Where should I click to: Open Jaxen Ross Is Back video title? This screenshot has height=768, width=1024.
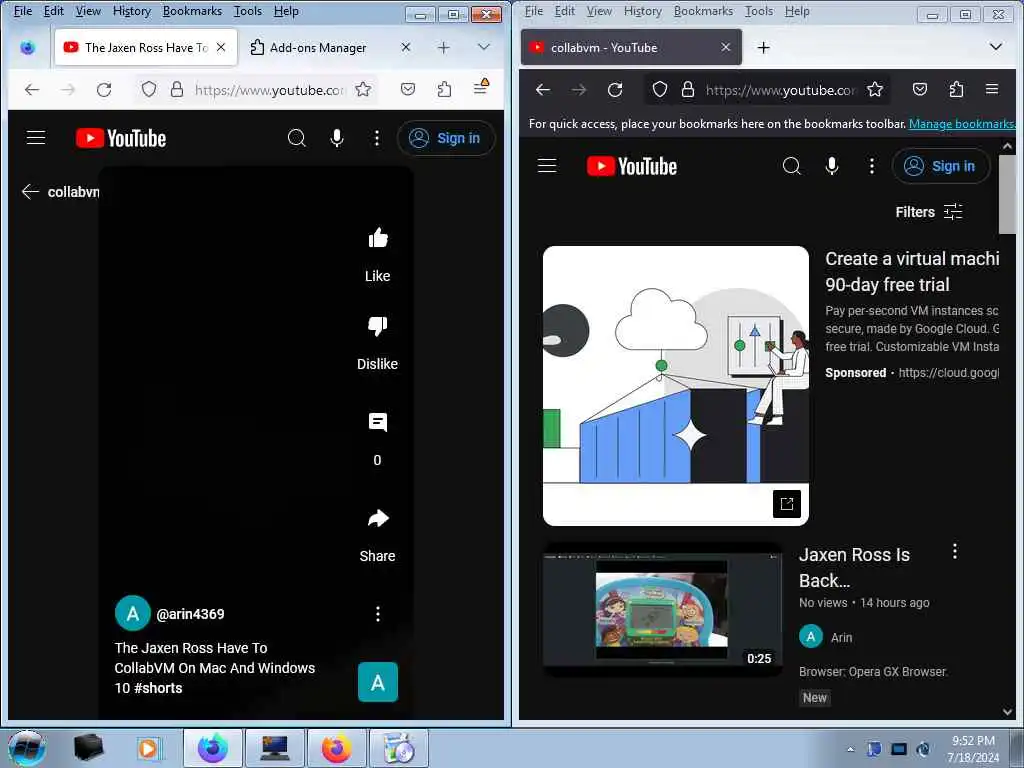(x=854, y=568)
